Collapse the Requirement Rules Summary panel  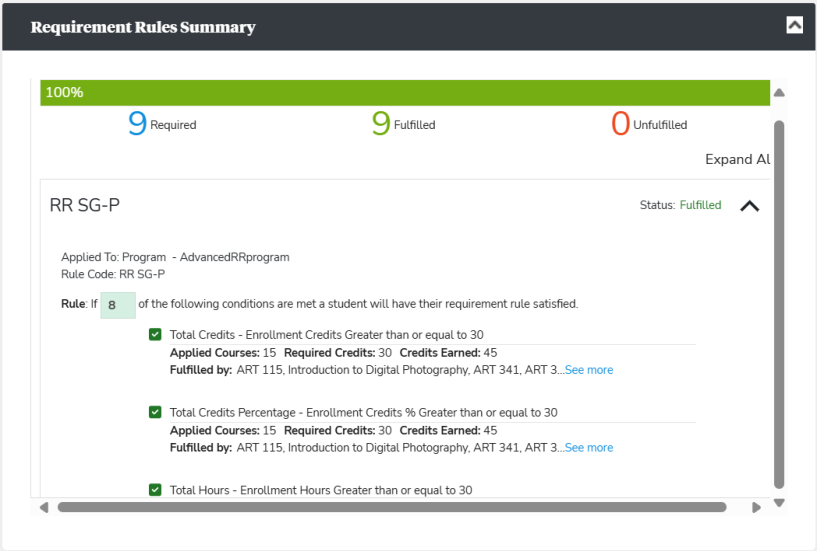point(794,26)
